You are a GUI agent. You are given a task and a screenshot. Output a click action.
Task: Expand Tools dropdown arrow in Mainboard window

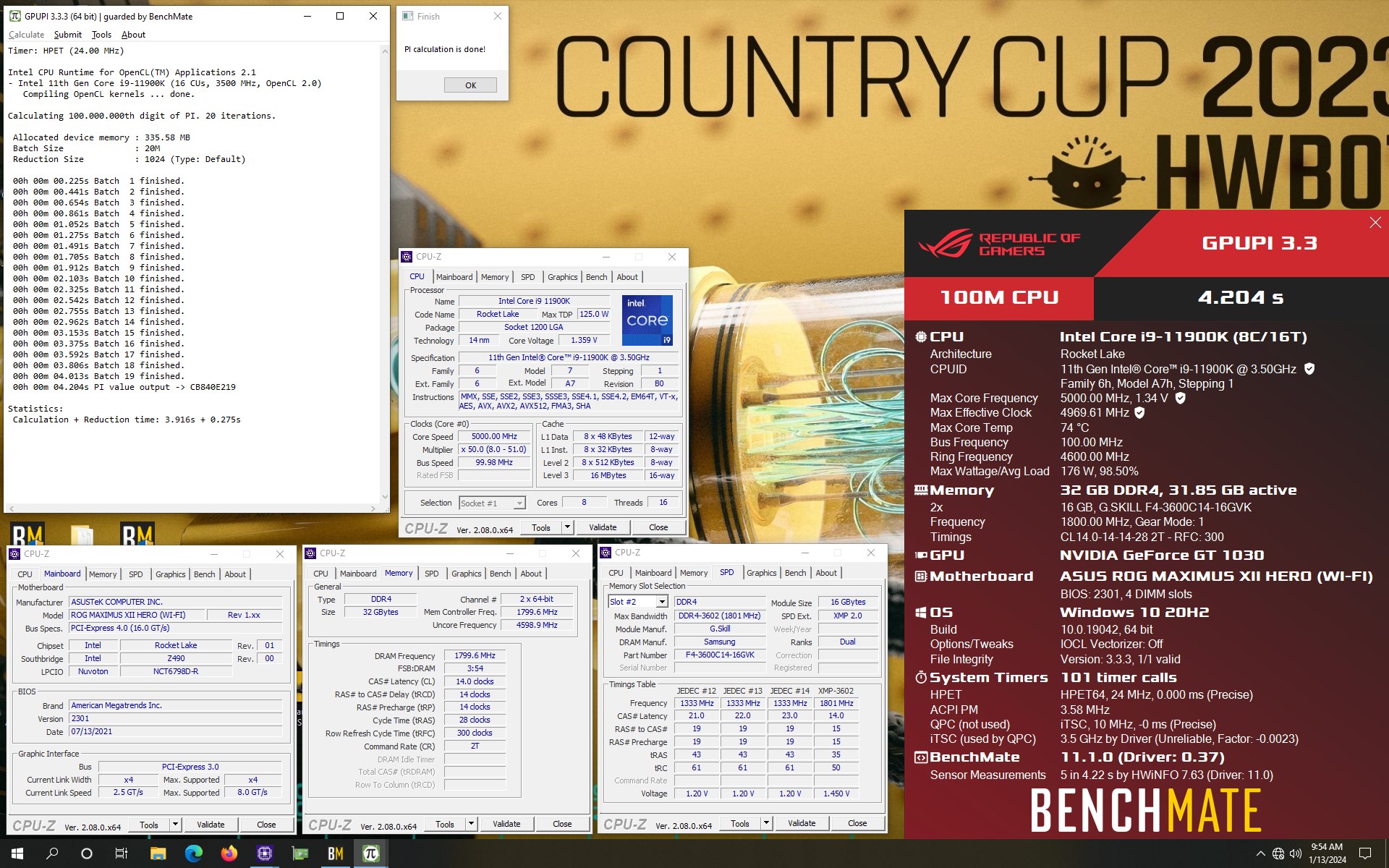click(x=175, y=825)
